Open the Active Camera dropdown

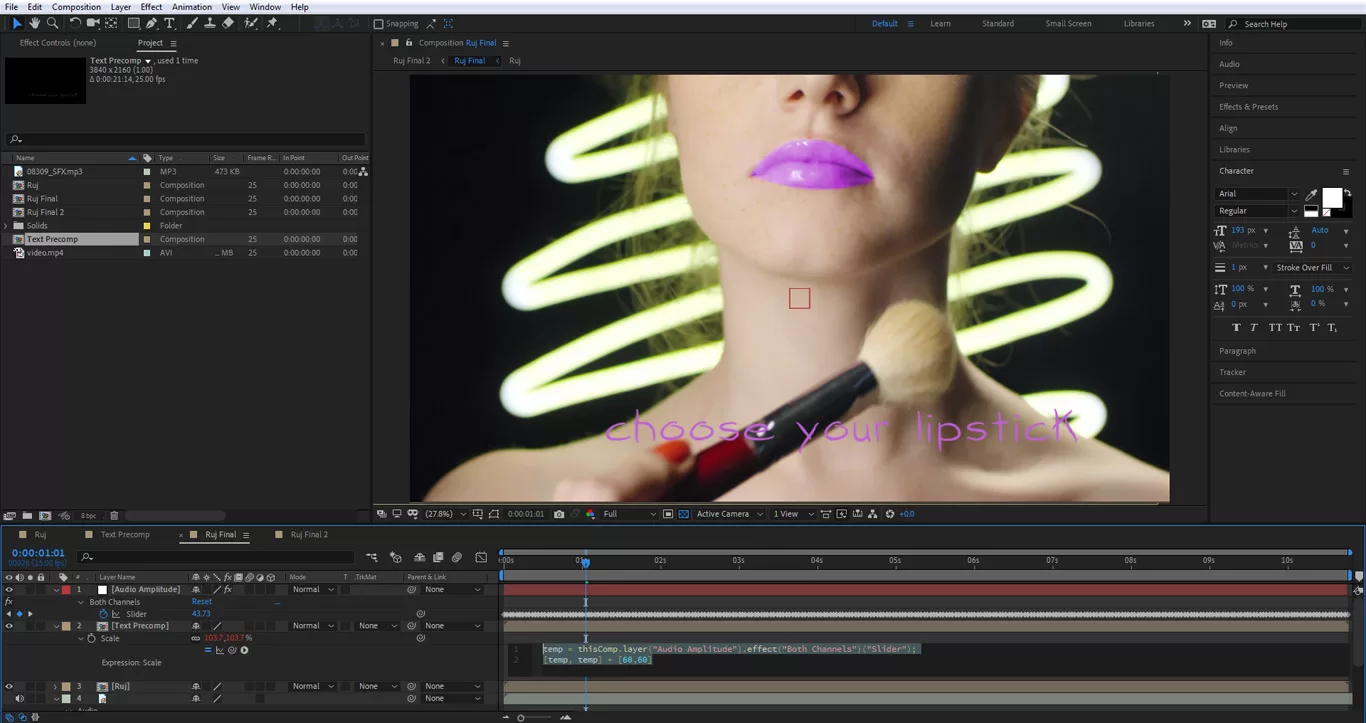click(728, 514)
